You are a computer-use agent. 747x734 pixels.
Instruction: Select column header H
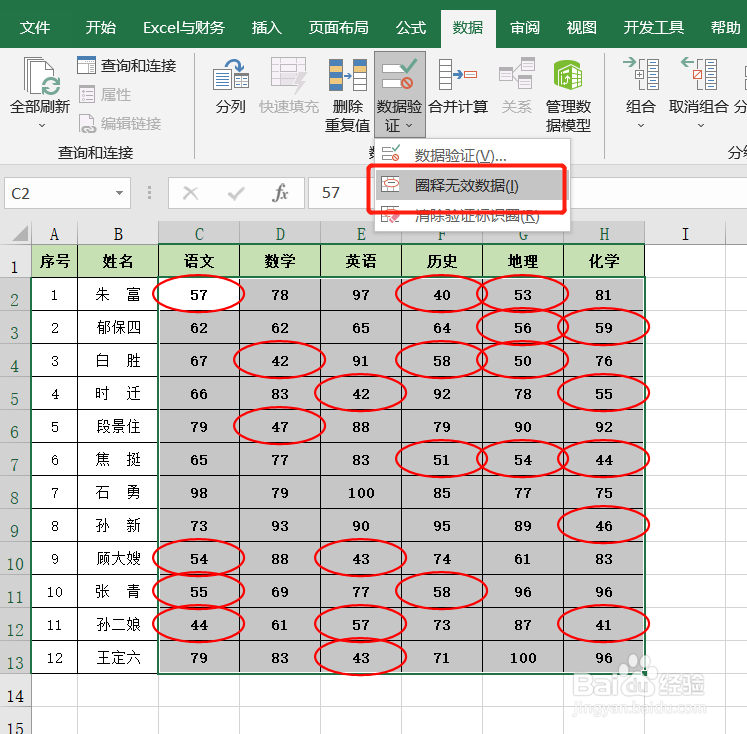[x=604, y=234]
